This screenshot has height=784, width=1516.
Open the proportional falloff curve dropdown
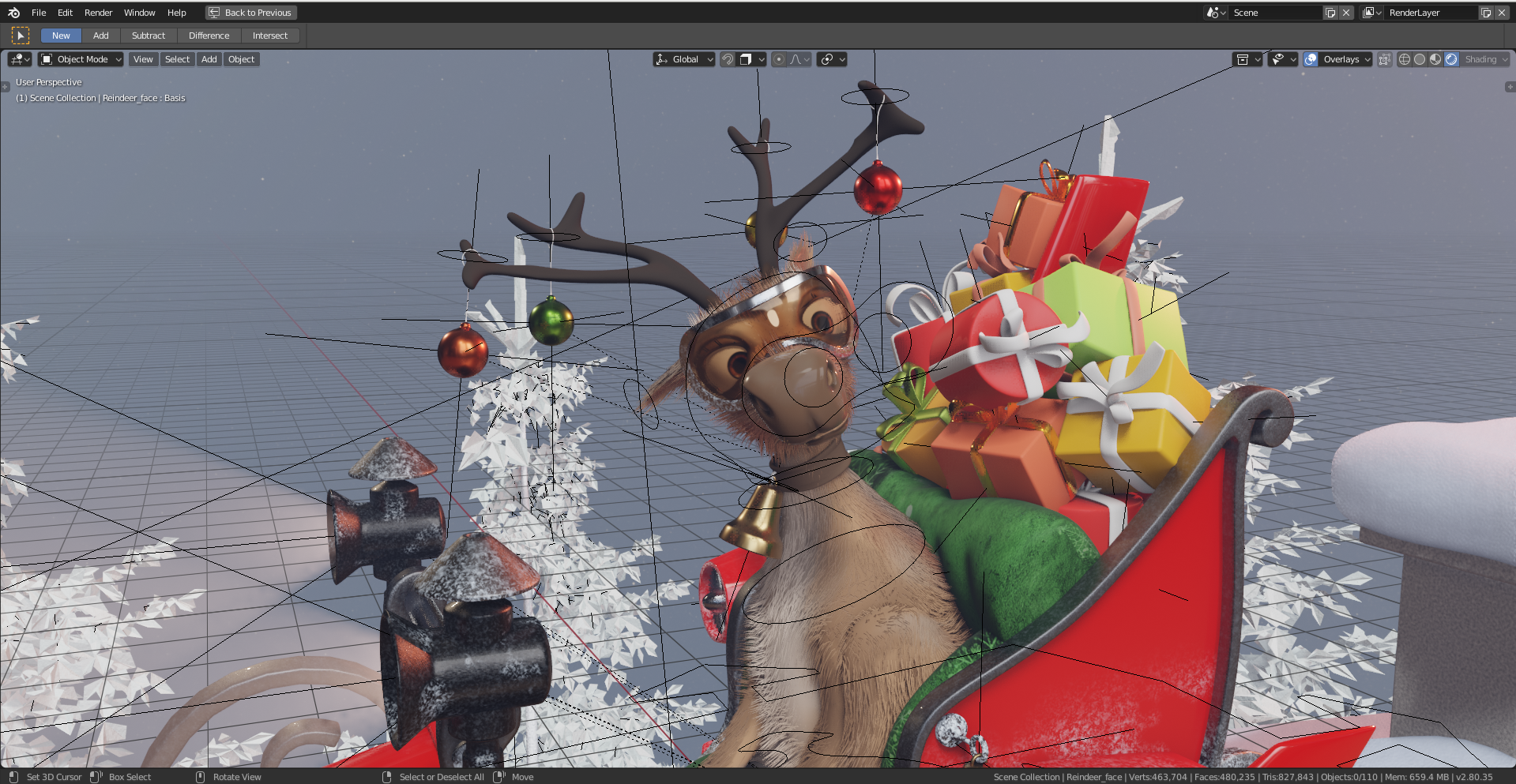(x=799, y=59)
